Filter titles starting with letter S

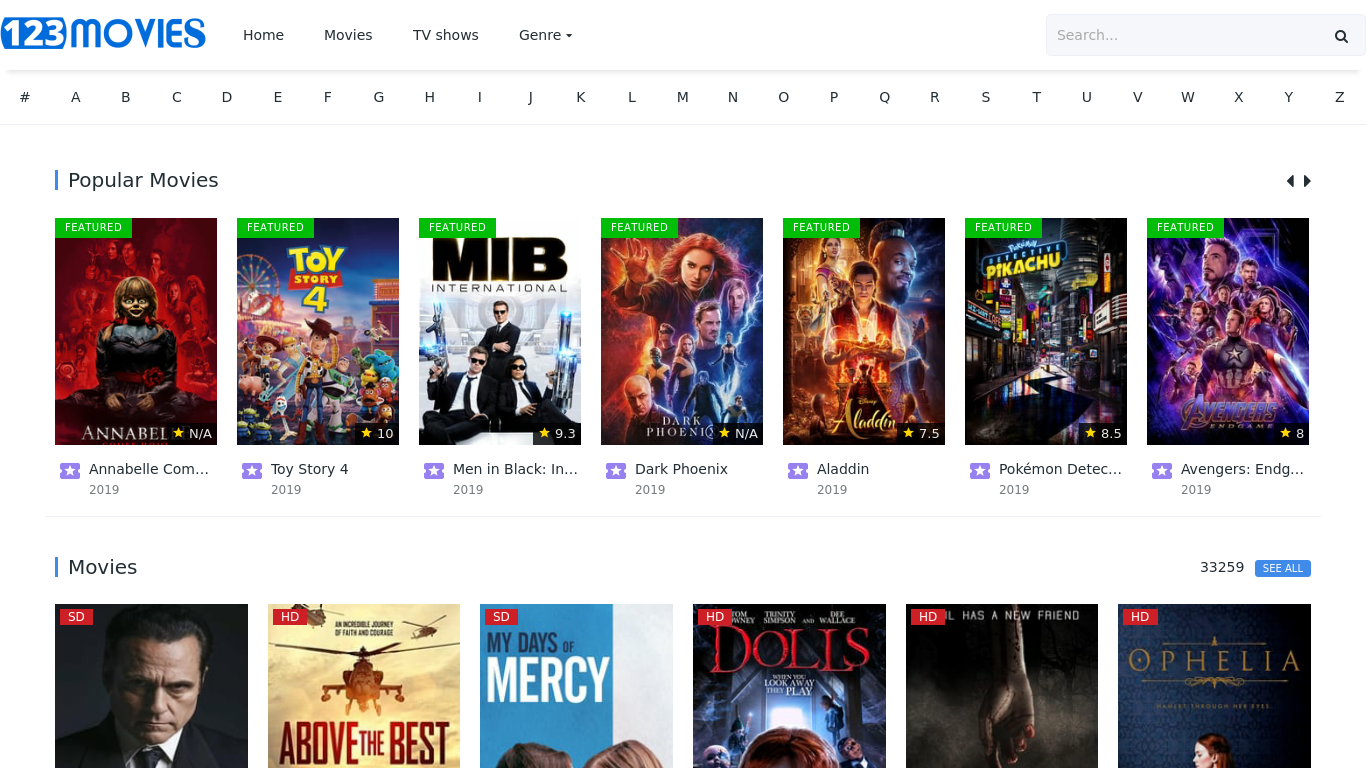[x=986, y=97]
